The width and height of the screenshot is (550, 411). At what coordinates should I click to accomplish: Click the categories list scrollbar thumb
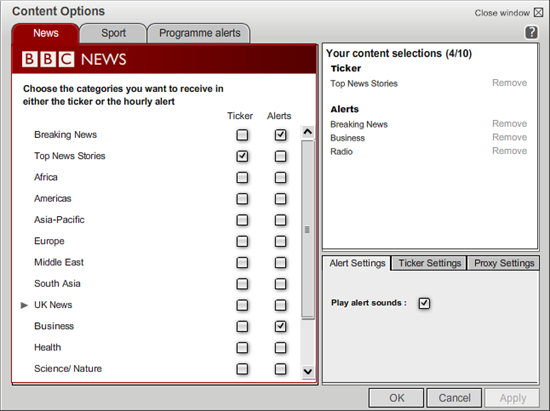click(308, 230)
